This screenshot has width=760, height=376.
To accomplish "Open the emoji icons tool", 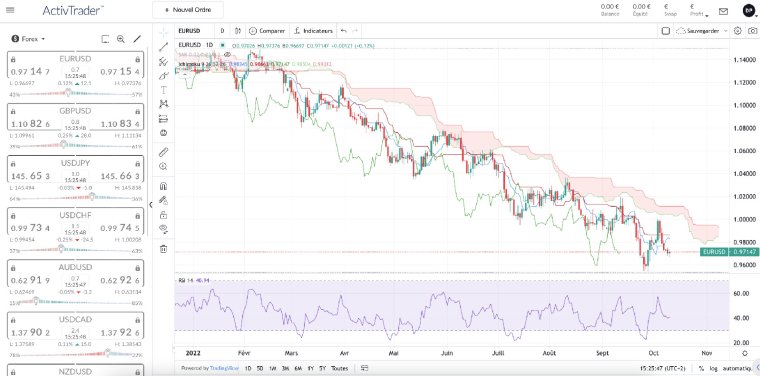I will (x=164, y=133).
